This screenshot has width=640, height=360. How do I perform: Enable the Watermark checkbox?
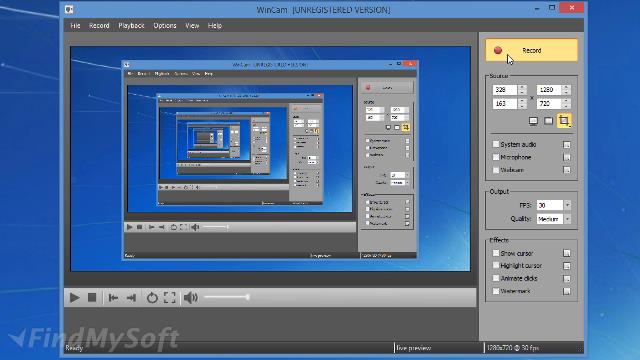[496, 291]
